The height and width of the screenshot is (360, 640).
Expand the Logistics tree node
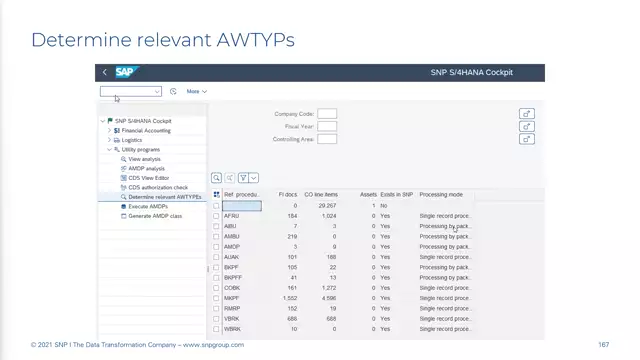(109, 140)
